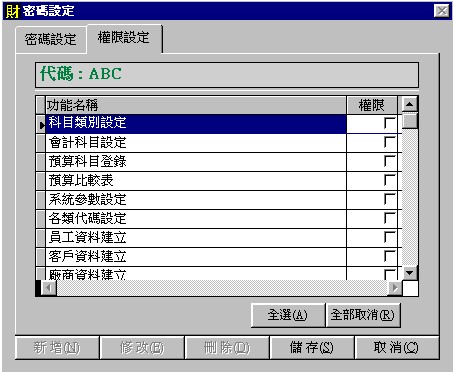Click the 功能名稱 column header
This screenshot has width=453, height=372.
point(196,105)
